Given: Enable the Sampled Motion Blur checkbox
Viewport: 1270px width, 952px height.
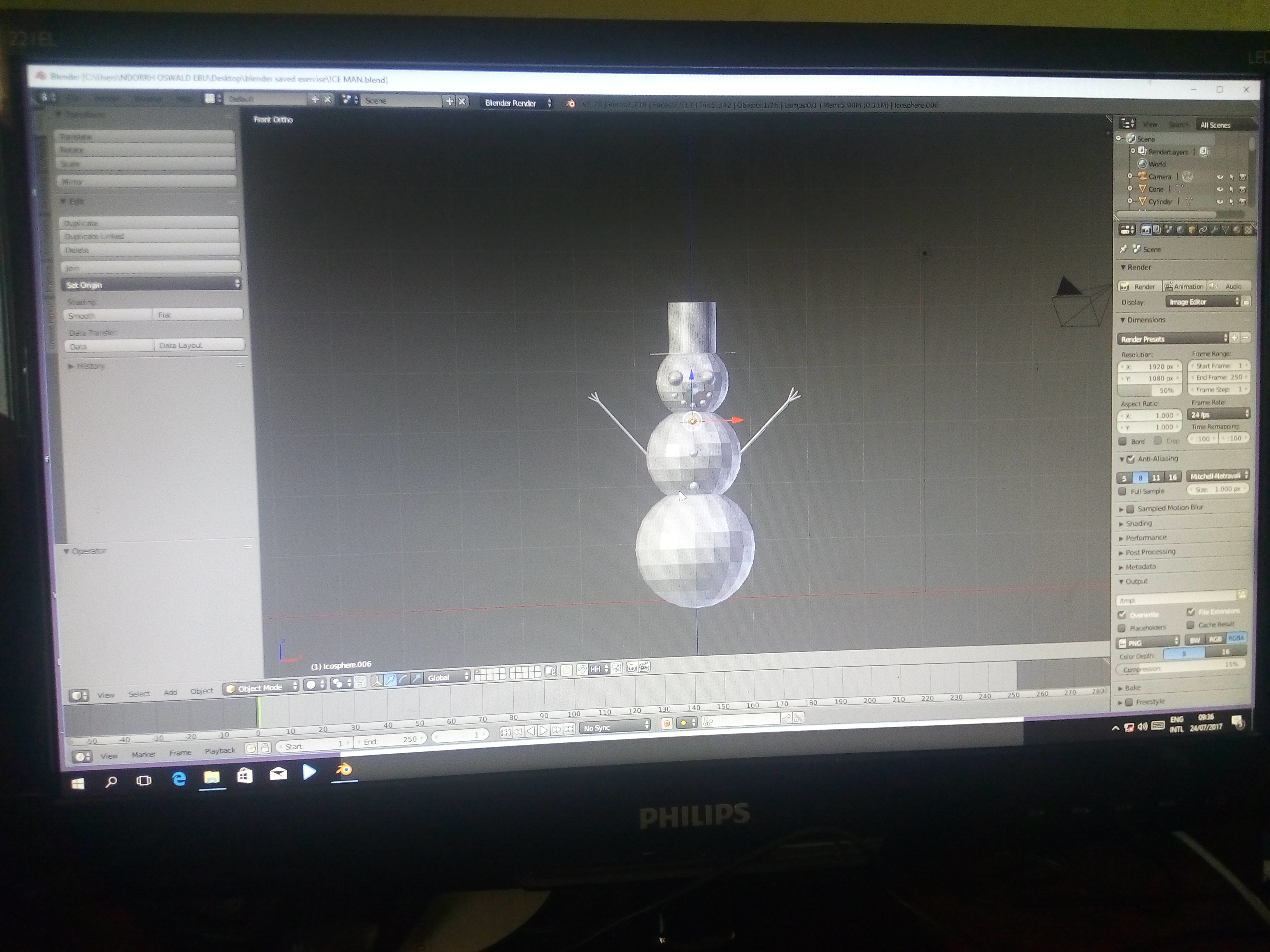Looking at the screenshot, I should click(x=1130, y=508).
